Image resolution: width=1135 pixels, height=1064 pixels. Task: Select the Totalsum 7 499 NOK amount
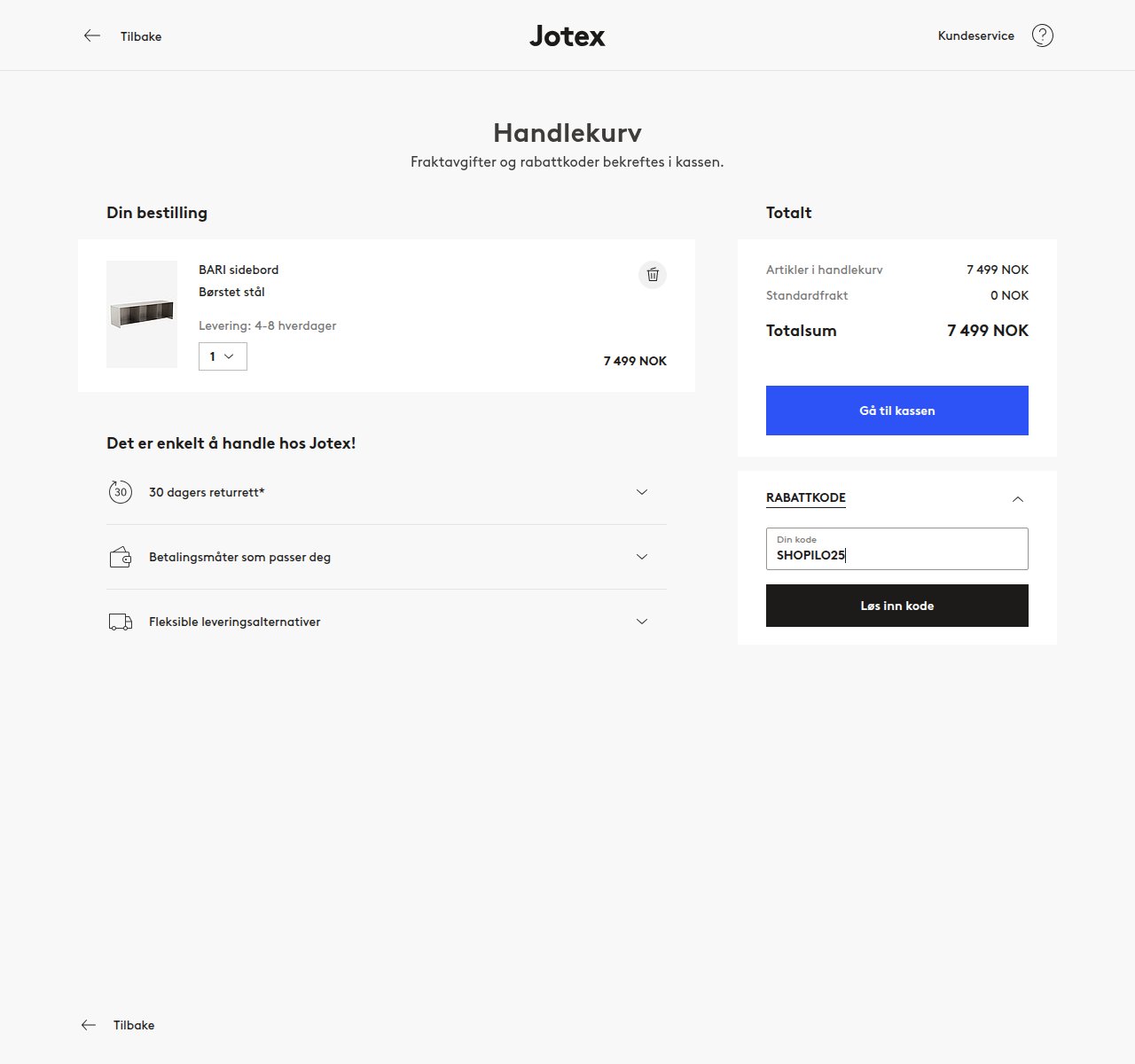point(988,331)
